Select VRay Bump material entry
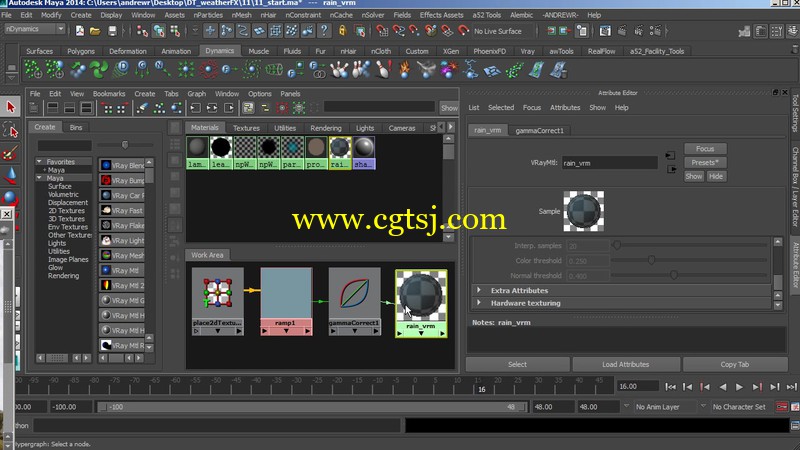 pos(122,181)
